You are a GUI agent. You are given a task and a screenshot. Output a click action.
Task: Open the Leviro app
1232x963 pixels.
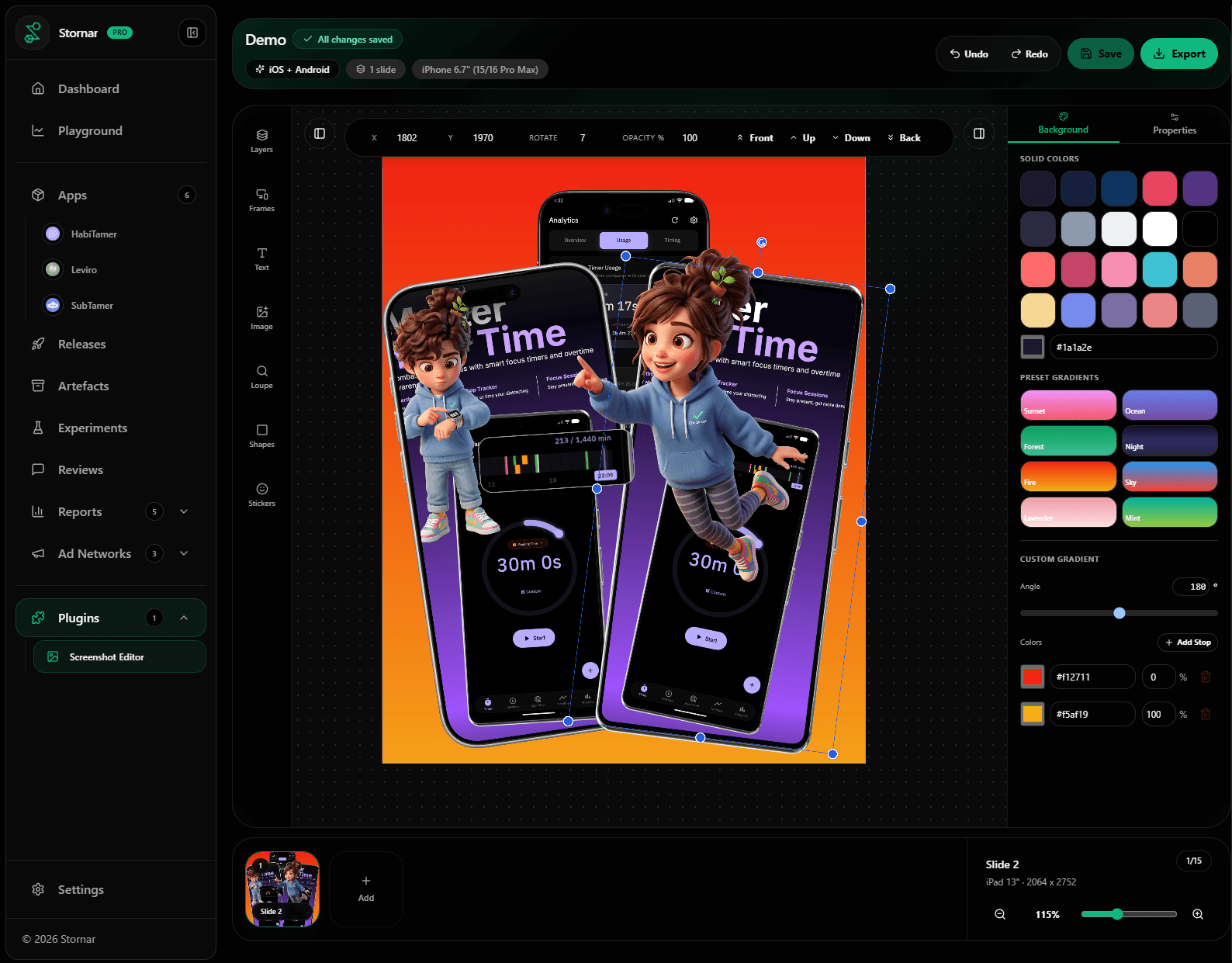point(84,269)
